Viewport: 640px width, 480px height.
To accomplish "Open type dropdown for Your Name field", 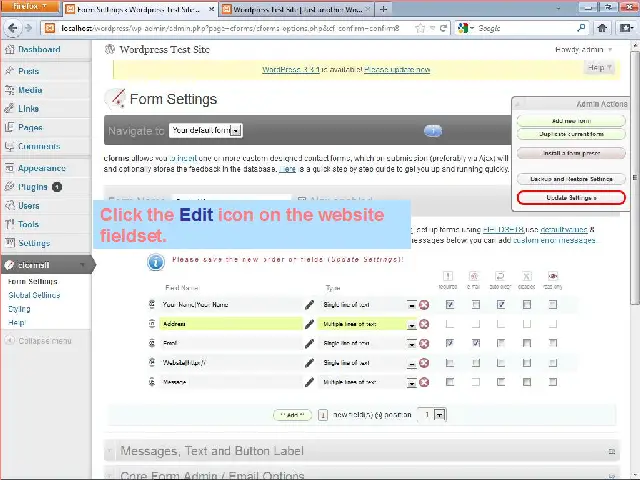I will pos(411,305).
